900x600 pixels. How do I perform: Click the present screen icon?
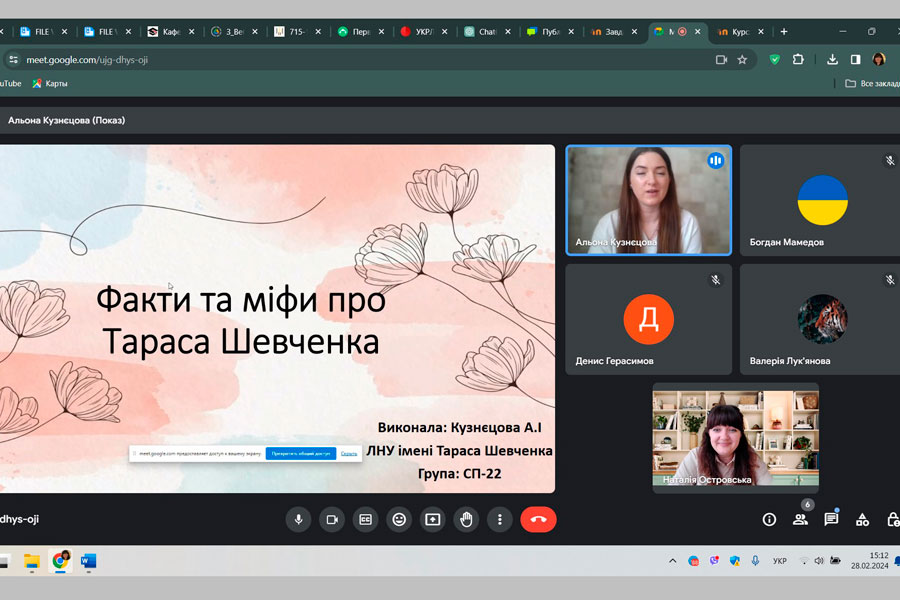point(432,519)
